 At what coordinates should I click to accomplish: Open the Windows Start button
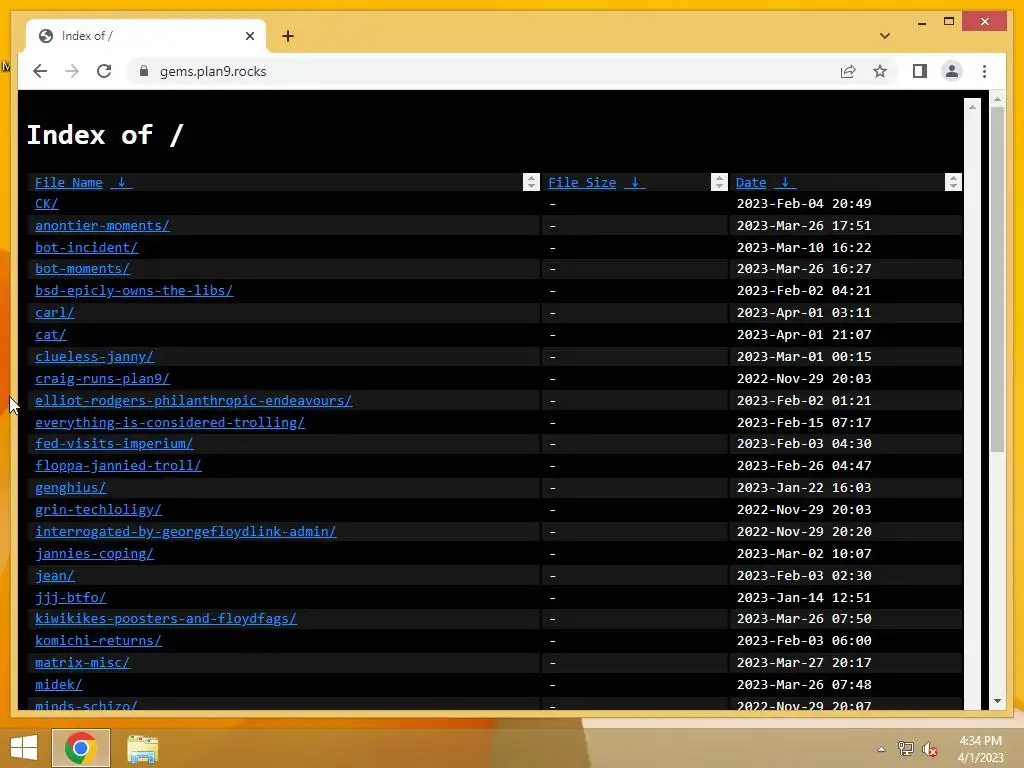point(24,748)
